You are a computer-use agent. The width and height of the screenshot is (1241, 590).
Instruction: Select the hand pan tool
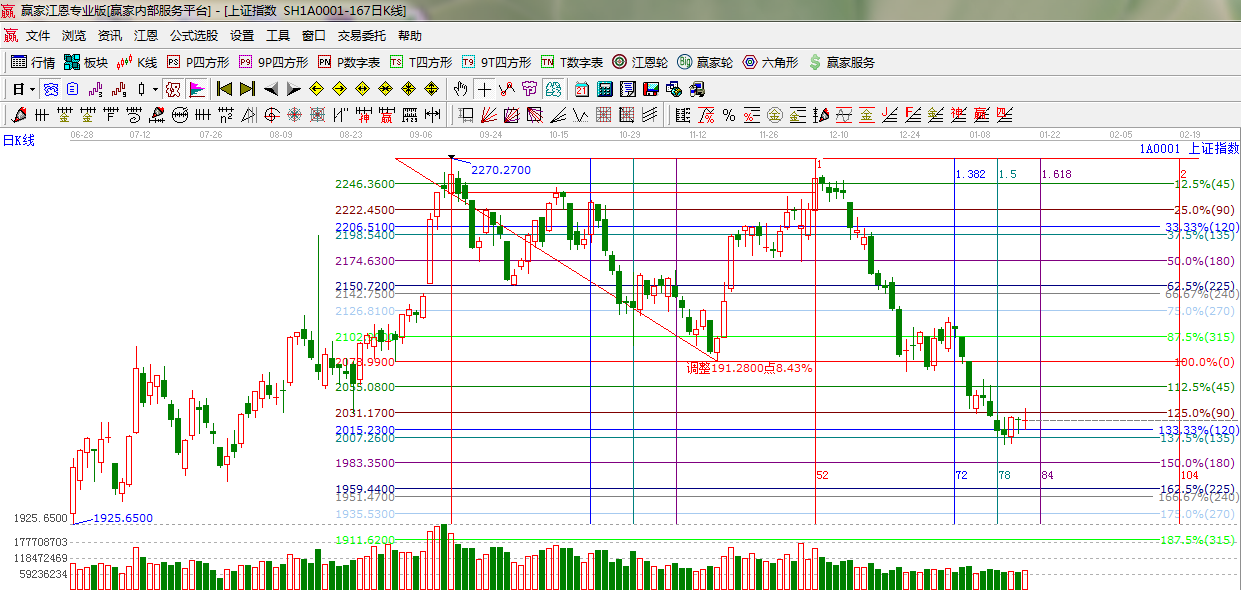click(x=460, y=89)
